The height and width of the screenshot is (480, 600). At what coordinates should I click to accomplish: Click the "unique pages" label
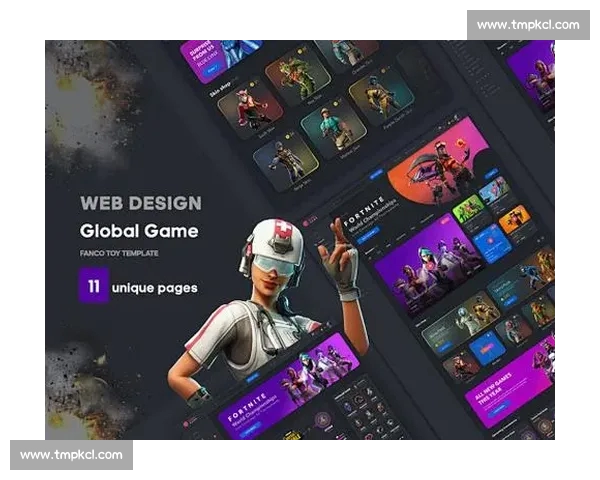155,288
